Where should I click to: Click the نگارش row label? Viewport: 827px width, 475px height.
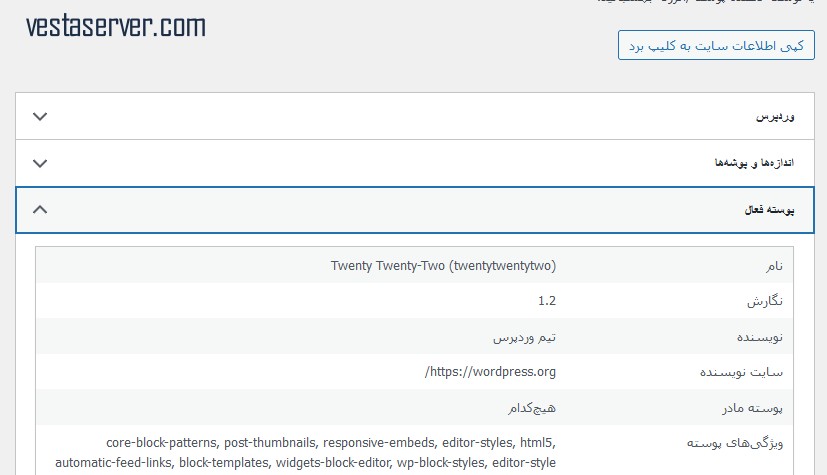pos(765,302)
